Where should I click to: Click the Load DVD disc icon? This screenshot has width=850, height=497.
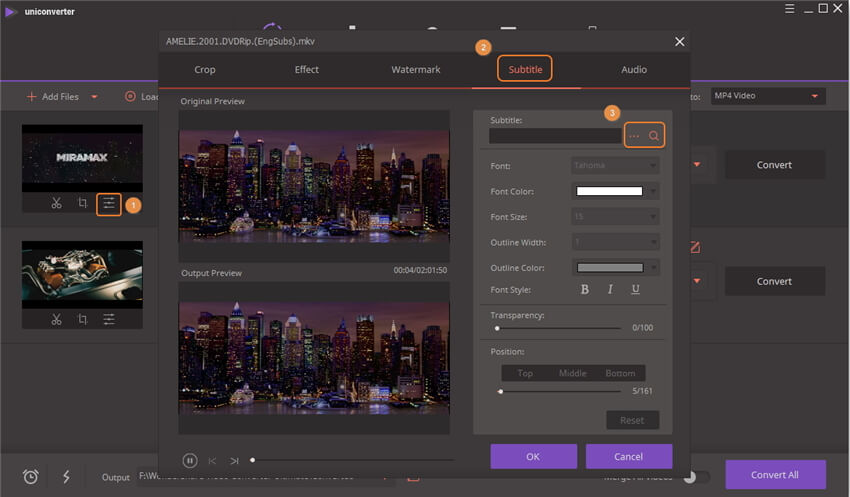[130, 96]
